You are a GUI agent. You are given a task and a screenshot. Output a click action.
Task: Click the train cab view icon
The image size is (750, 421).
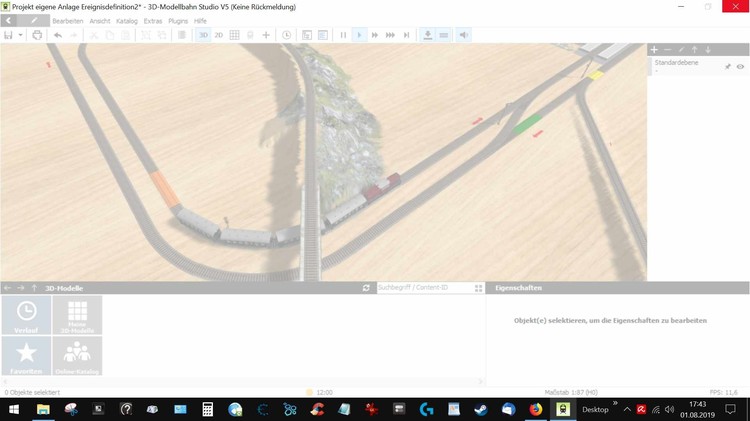(x=250, y=35)
